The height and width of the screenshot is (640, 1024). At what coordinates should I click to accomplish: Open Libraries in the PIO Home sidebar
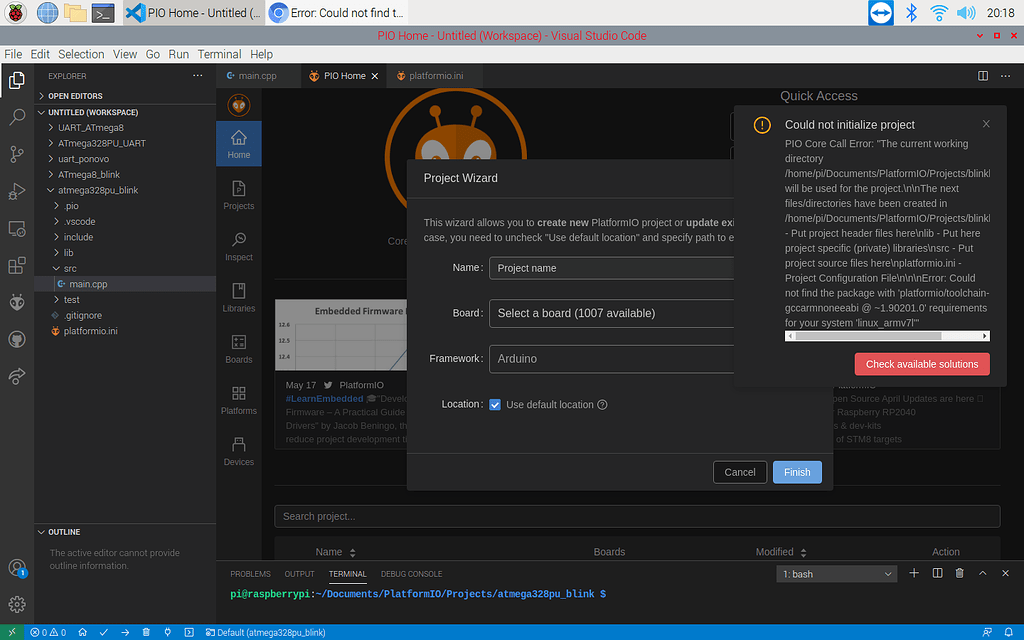(x=239, y=297)
